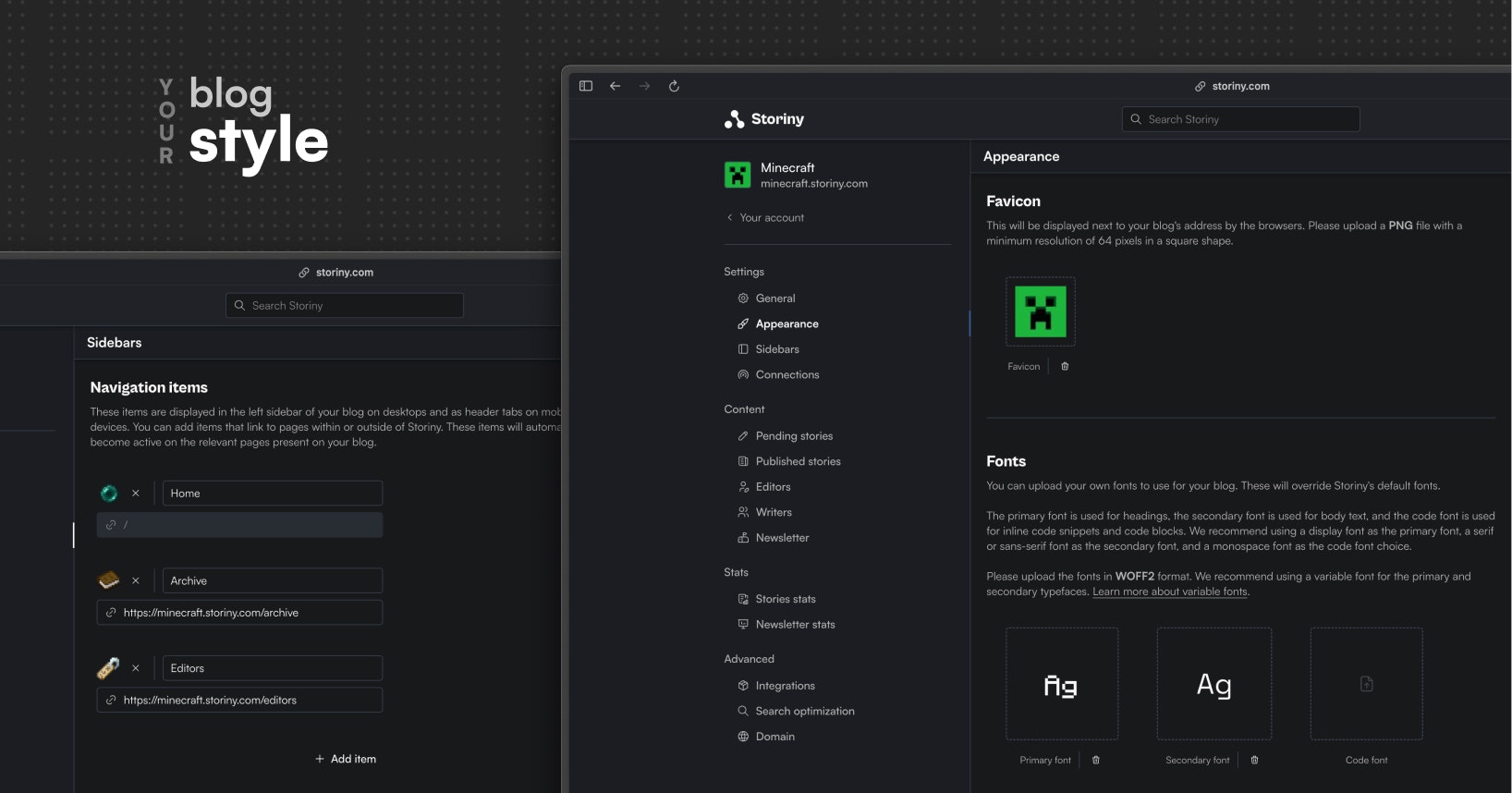
Task: Open Connections settings
Action: point(778,374)
